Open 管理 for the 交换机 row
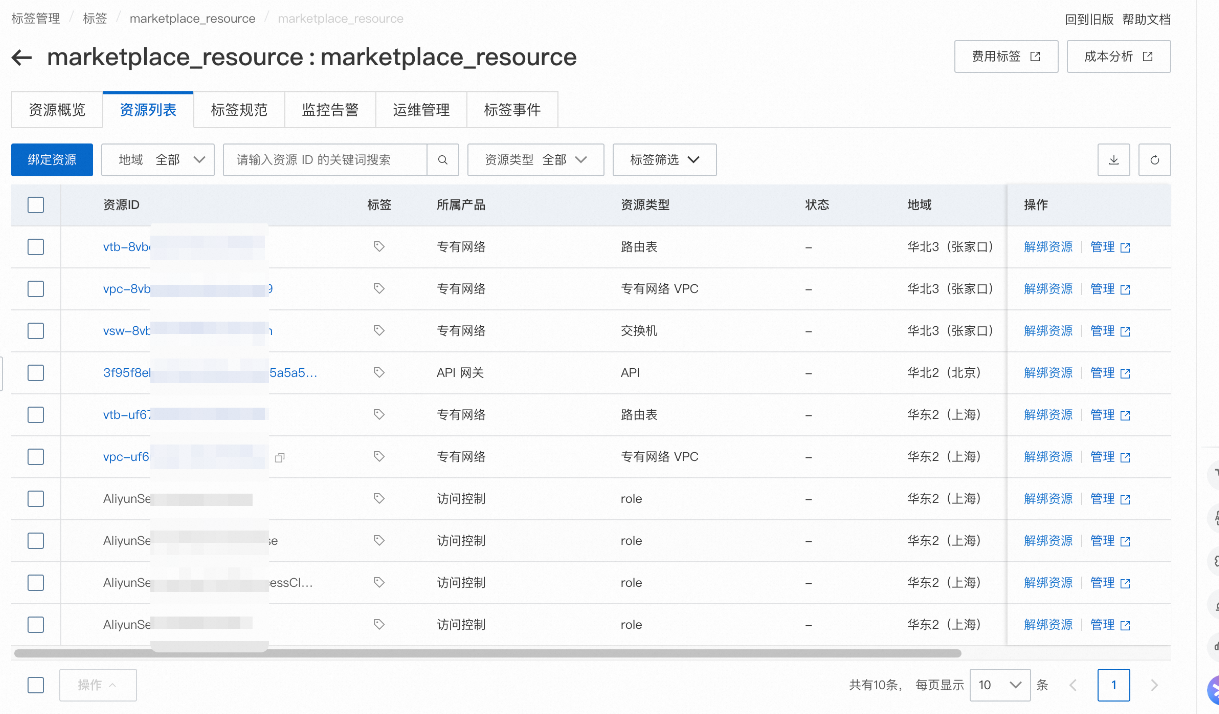The image size is (1219, 714). (1110, 331)
